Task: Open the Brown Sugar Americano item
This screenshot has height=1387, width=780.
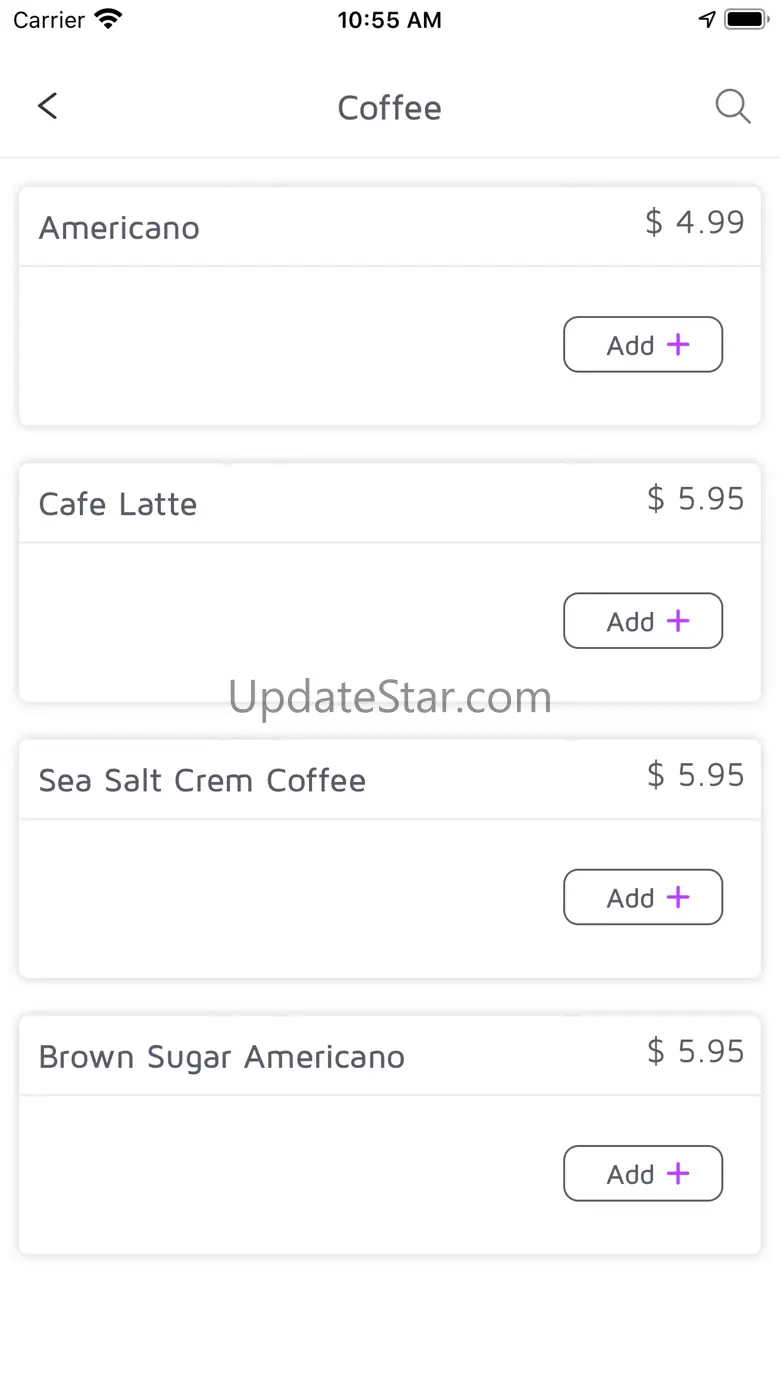Action: click(x=221, y=1057)
